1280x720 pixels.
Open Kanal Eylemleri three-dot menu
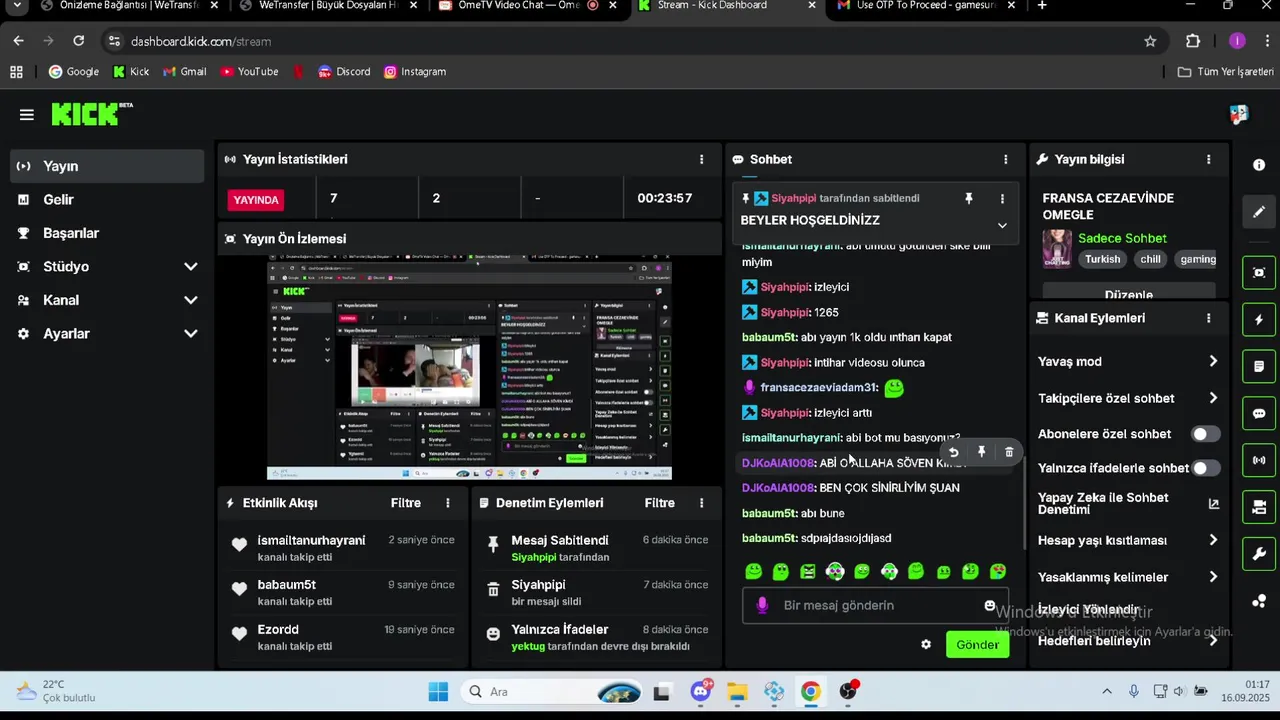pyautogui.click(x=1209, y=318)
